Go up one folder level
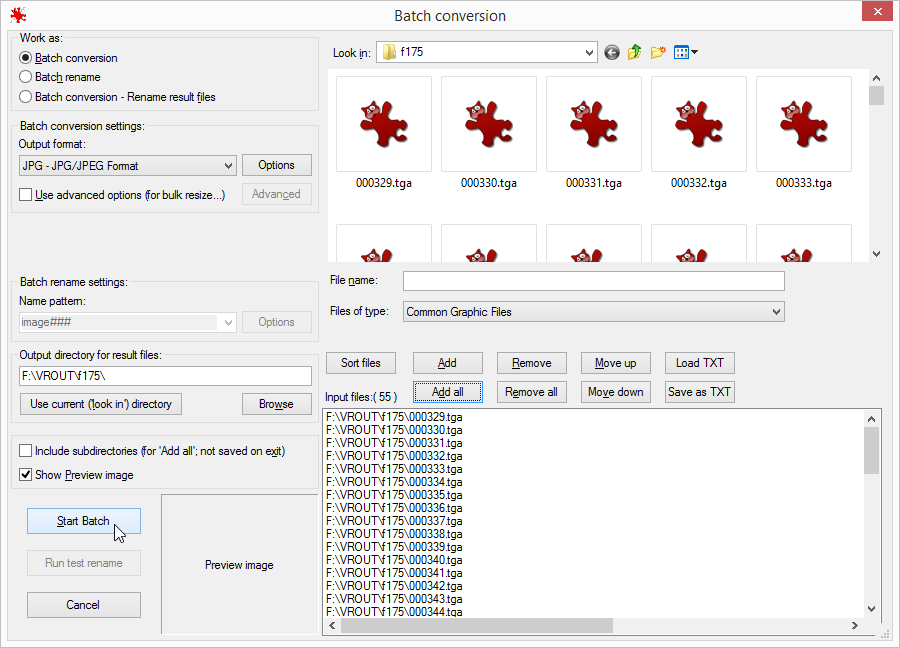Image resolution: width=900 pixels, height=648 pixels. click(635, 52)
